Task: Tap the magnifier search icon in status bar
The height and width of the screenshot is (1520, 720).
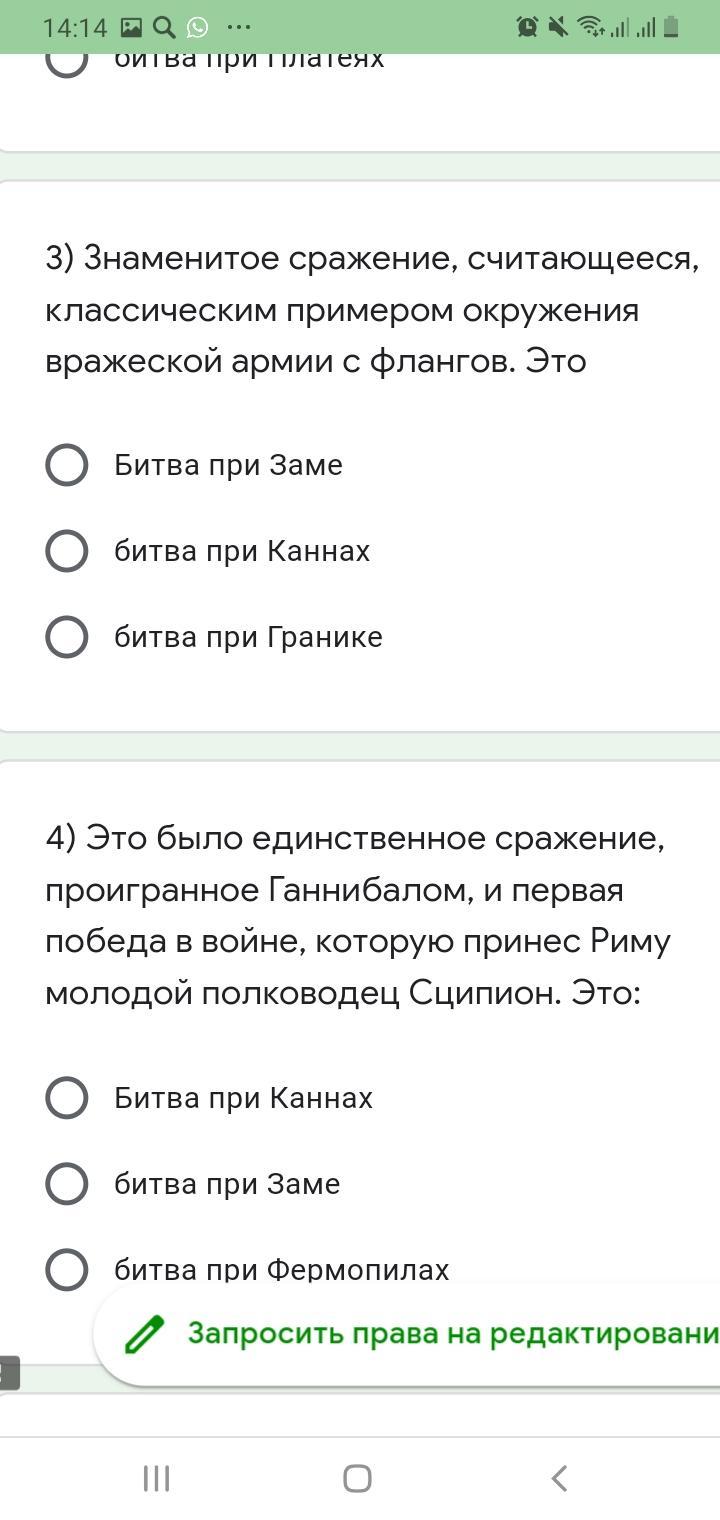Action: (x=163, y=27)
